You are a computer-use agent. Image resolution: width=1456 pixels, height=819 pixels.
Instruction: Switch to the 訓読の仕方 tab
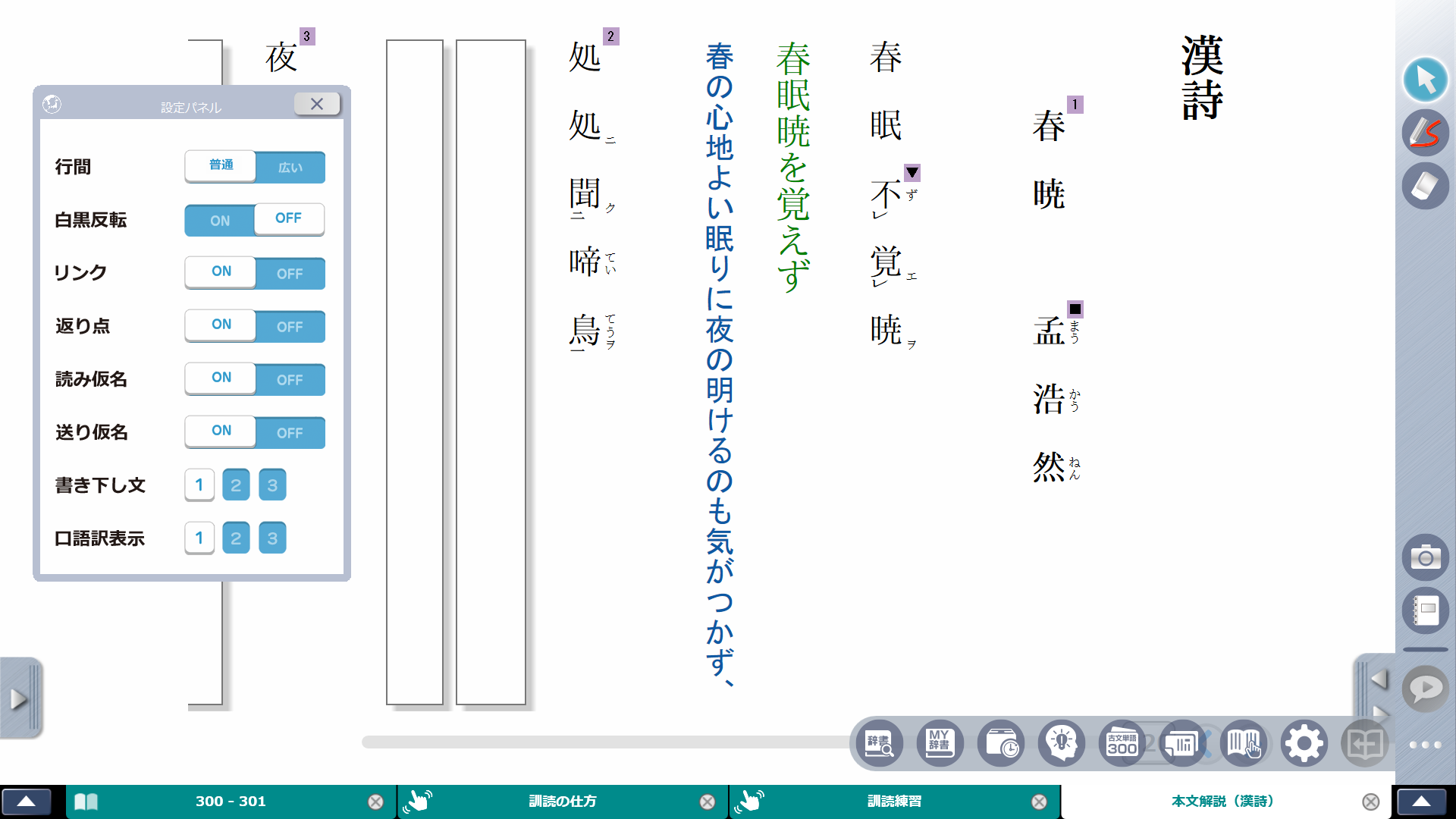tap(562, 802)
